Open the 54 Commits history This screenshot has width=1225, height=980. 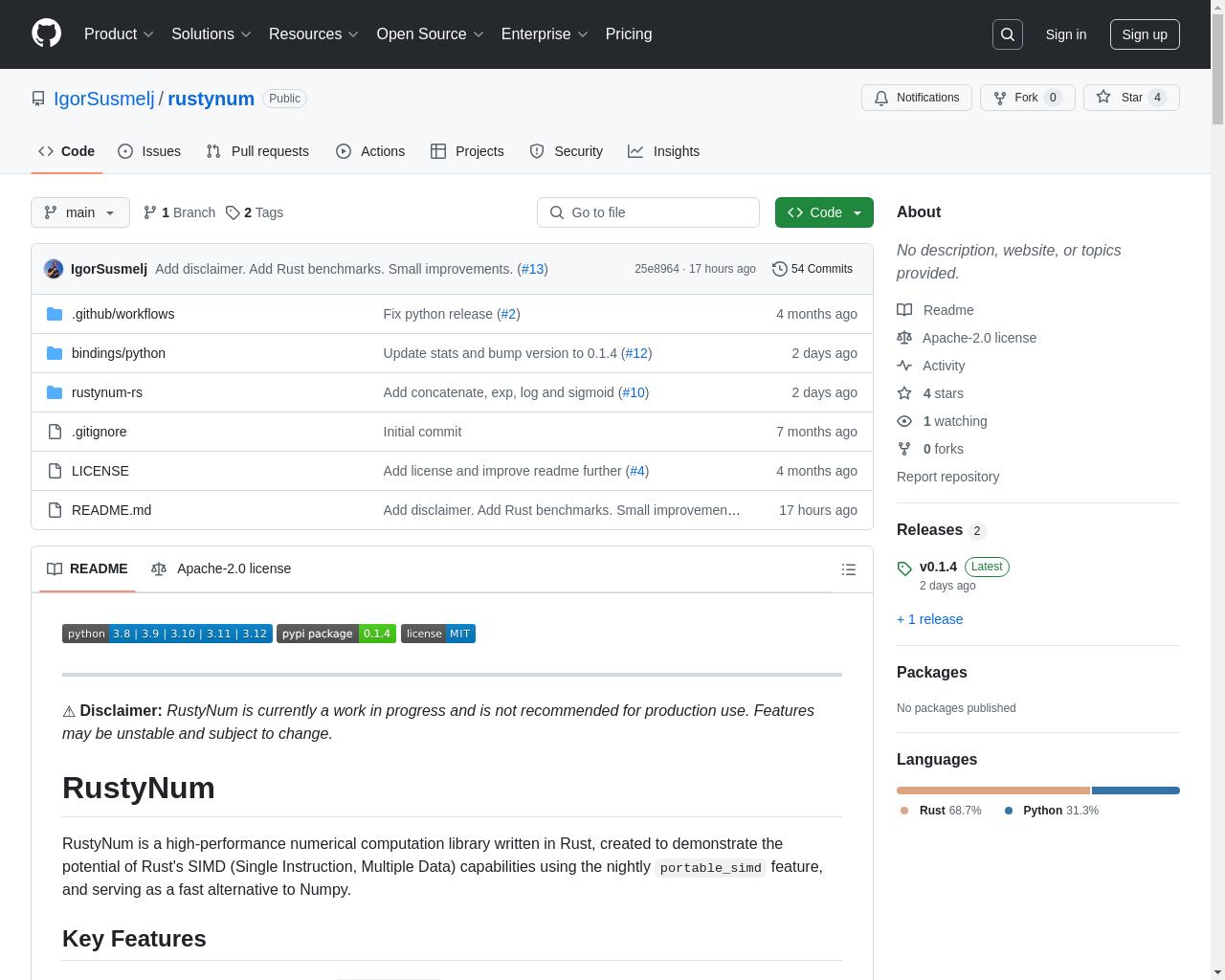click(x=813, y=269)
